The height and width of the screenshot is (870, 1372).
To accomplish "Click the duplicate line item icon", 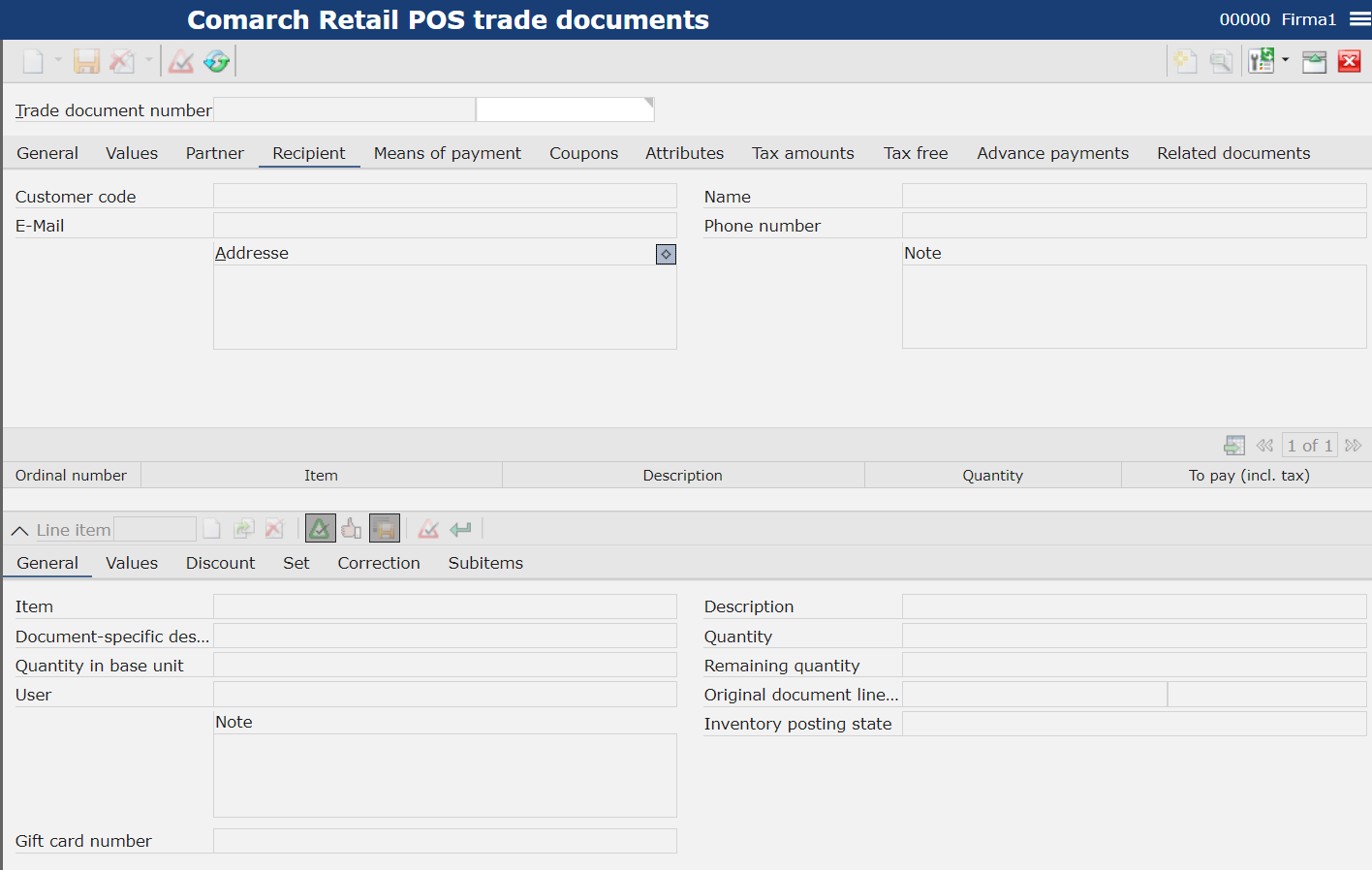I will click(x=243, y=529).
